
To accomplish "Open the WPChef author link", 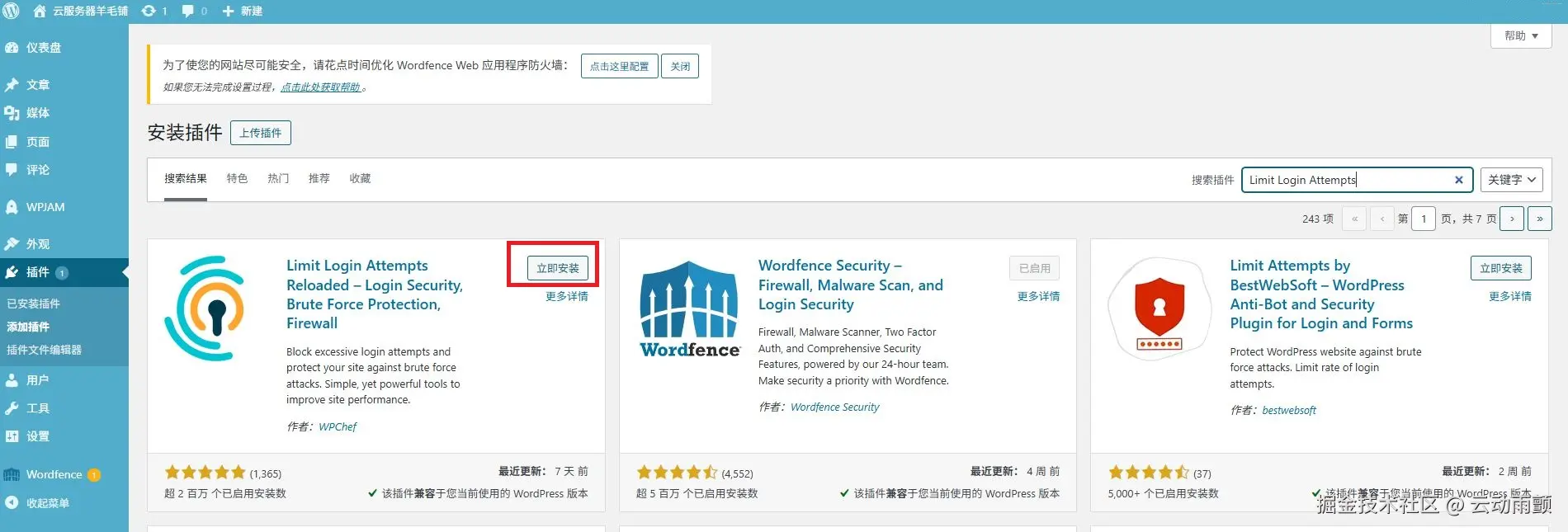I will (338, 426).
